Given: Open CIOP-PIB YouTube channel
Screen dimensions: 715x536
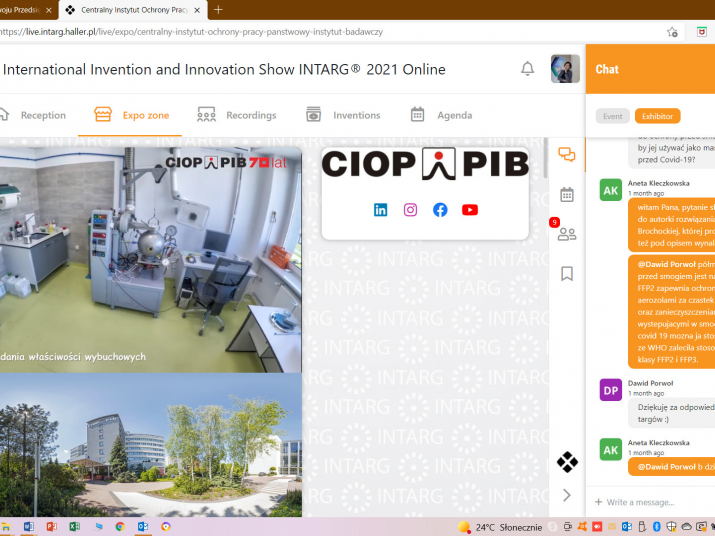Looking at the screenshot, I should click(x=470, y=210).
